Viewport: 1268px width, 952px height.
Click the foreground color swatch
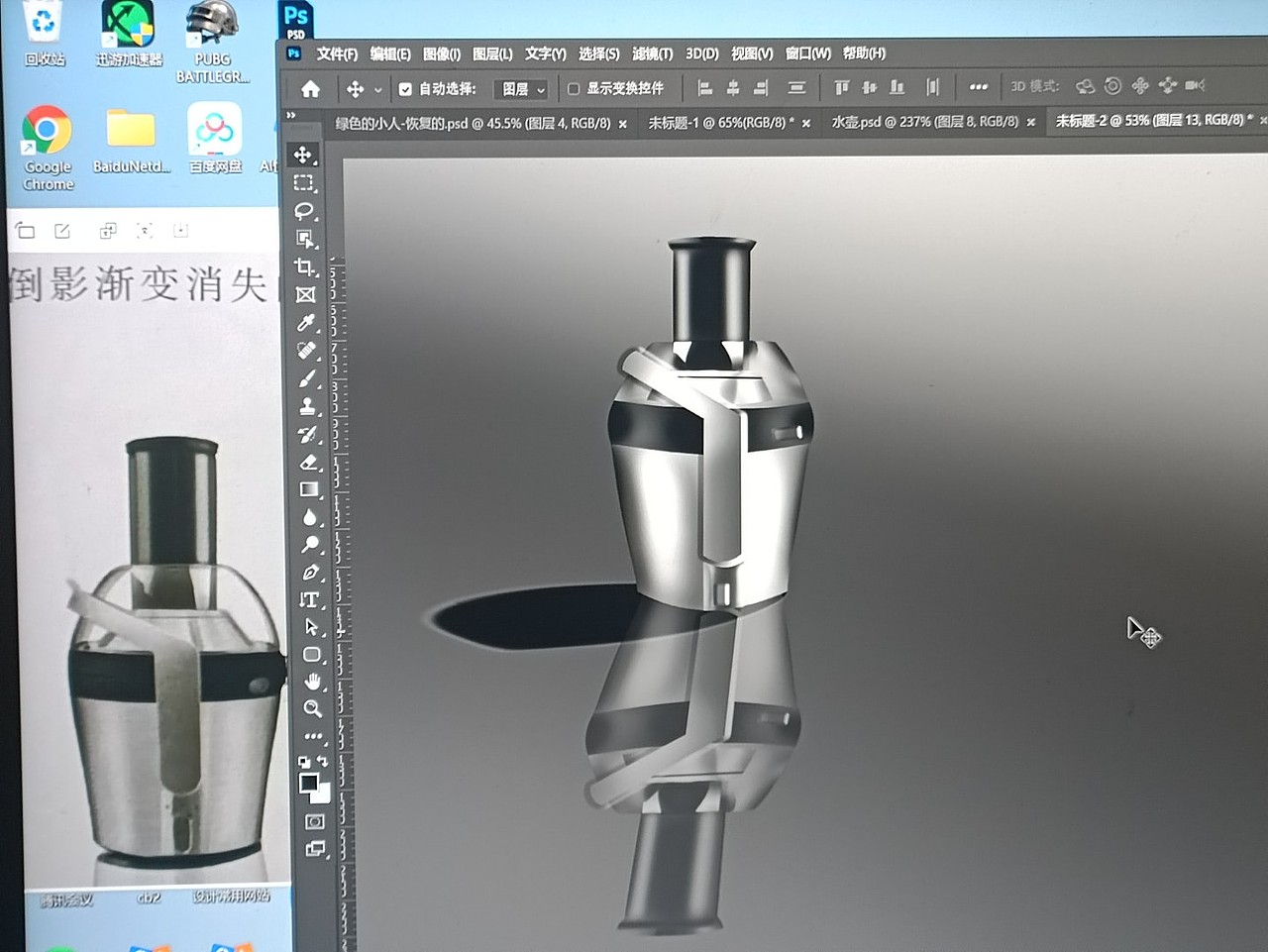(308, 782)
